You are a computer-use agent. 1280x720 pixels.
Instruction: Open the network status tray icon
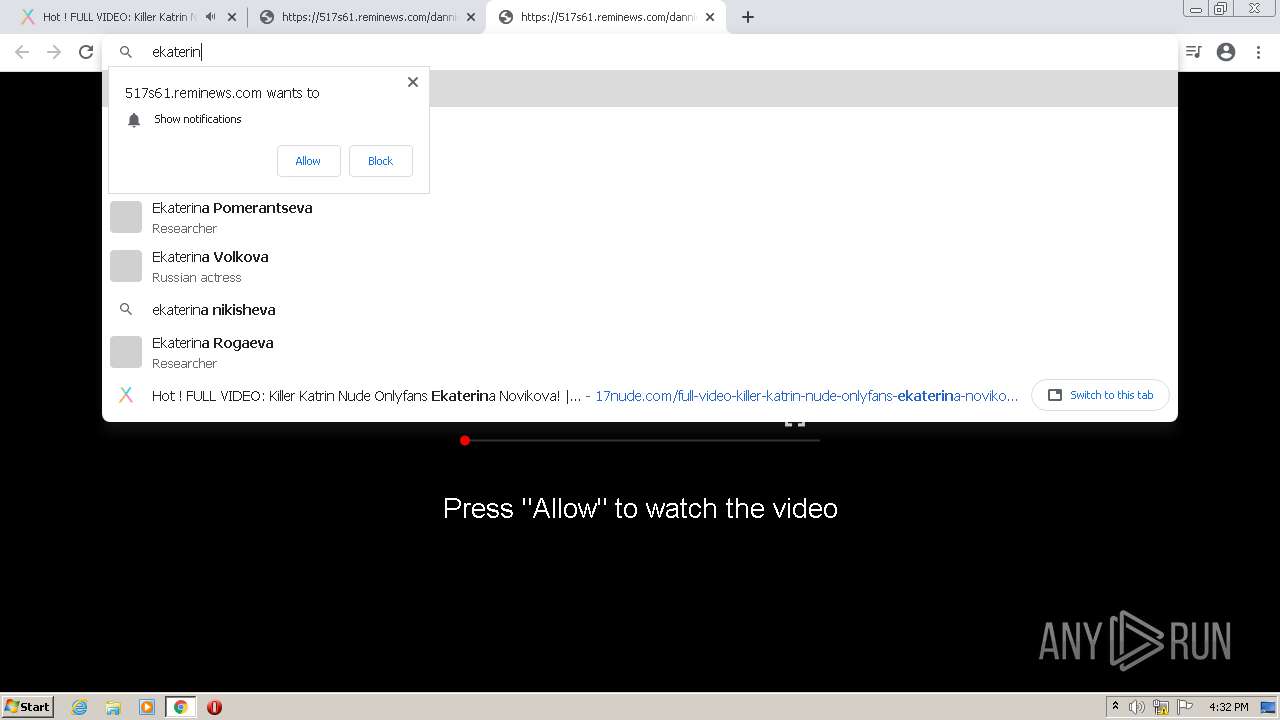(1161, 707)
